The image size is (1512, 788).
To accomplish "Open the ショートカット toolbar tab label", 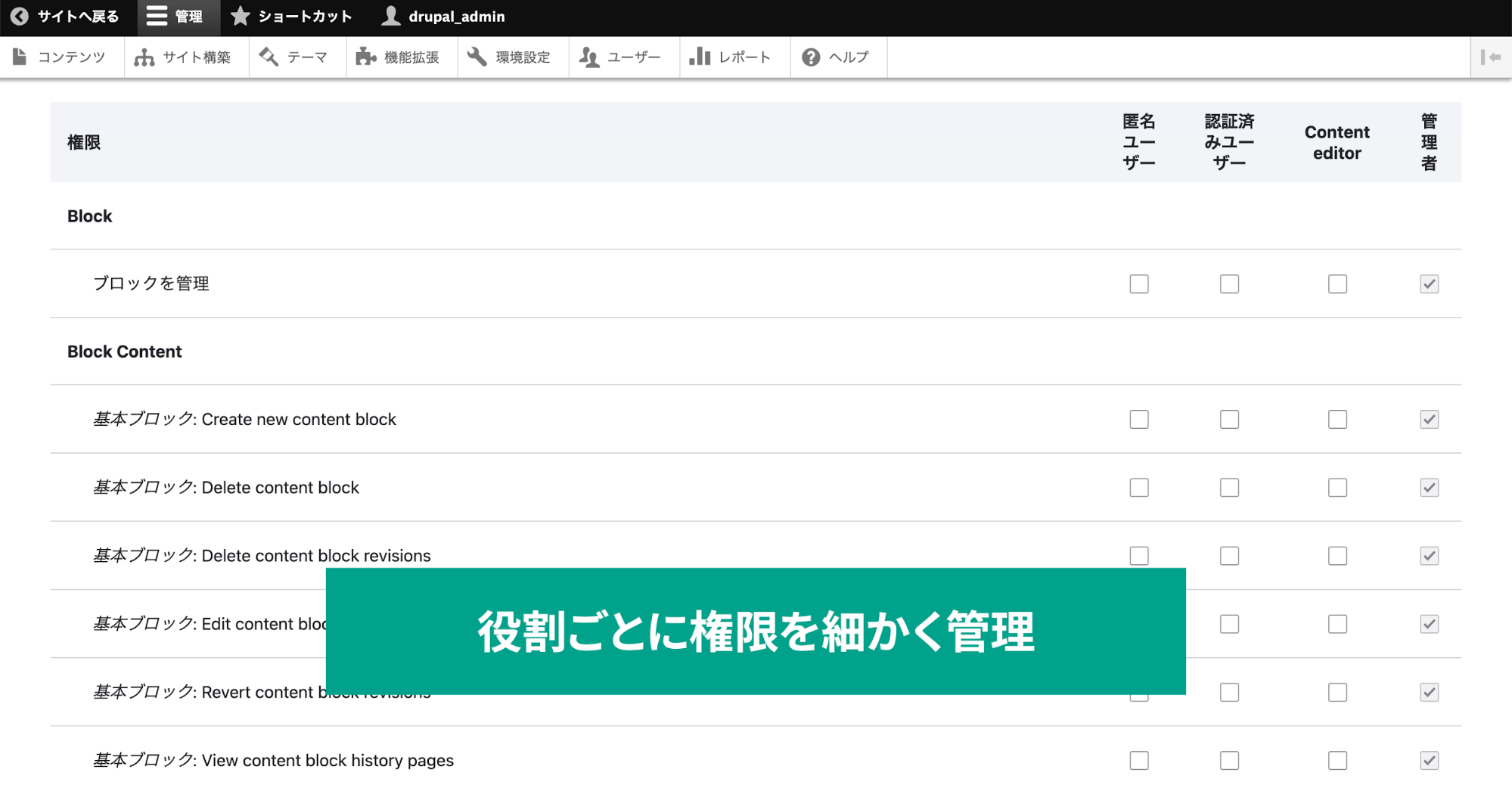I will [305, 16].
